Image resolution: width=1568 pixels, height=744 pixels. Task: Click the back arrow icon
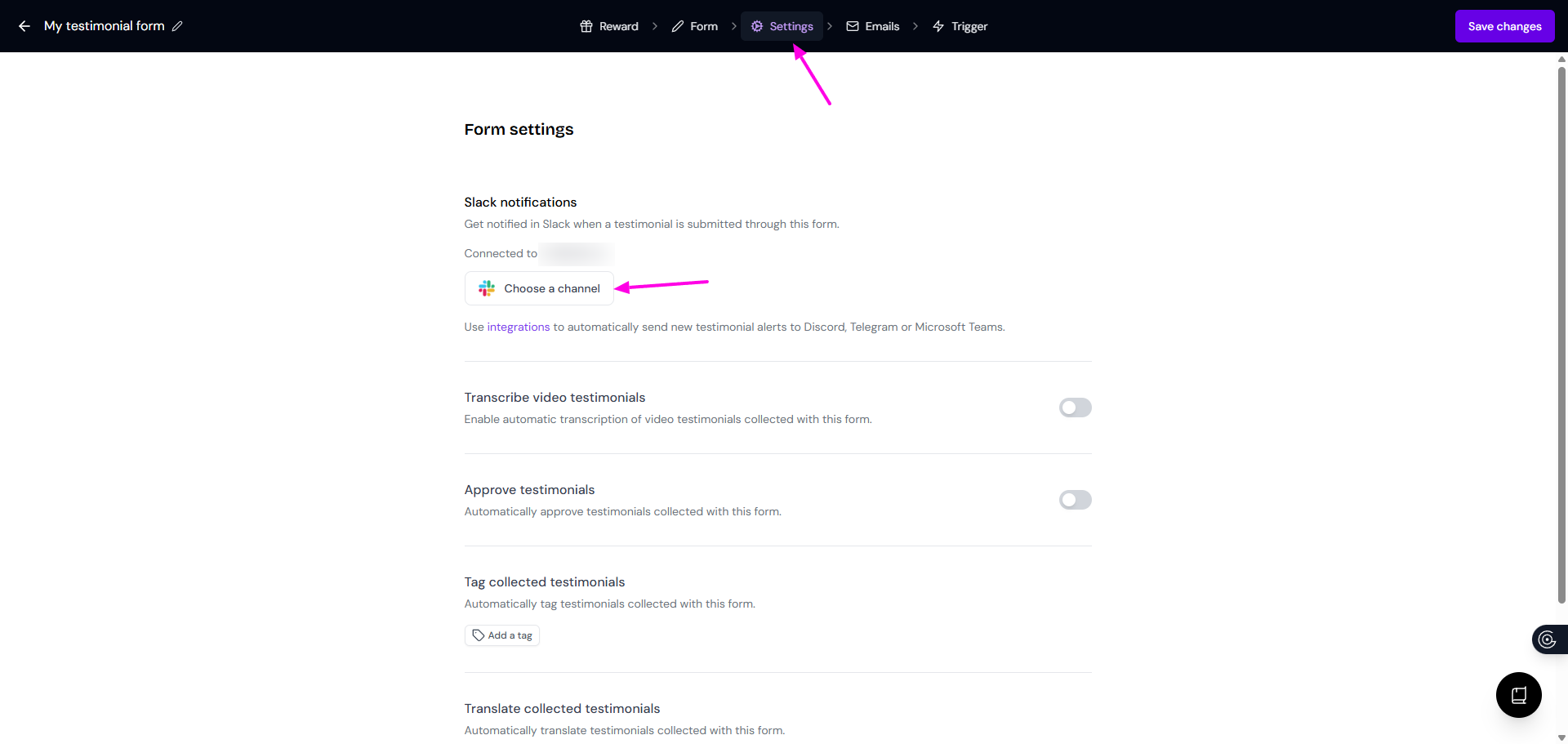pyautogui.click(x=24, y=26)
